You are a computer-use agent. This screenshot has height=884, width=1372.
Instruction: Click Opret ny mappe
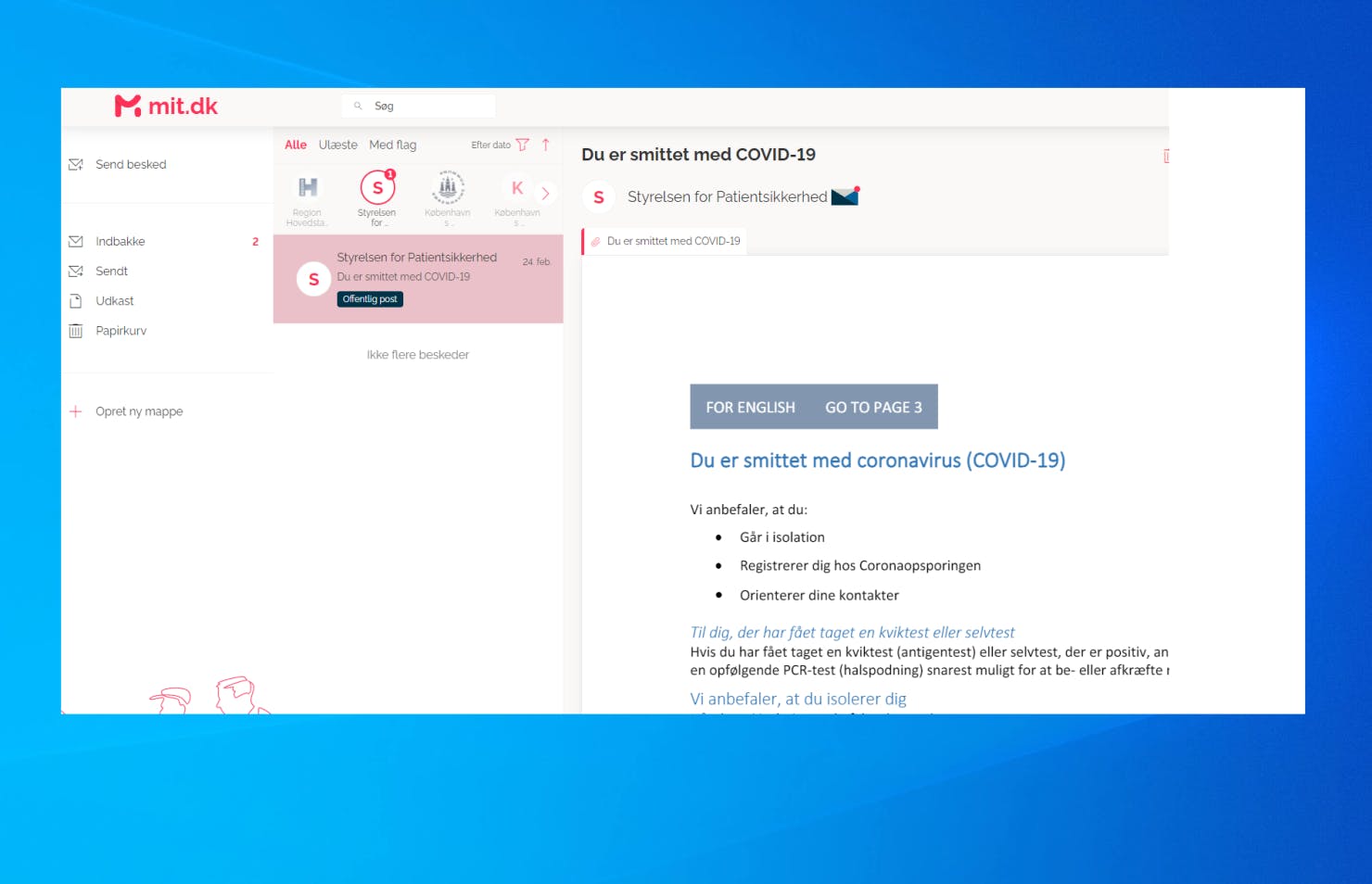(x=139, y=411)
